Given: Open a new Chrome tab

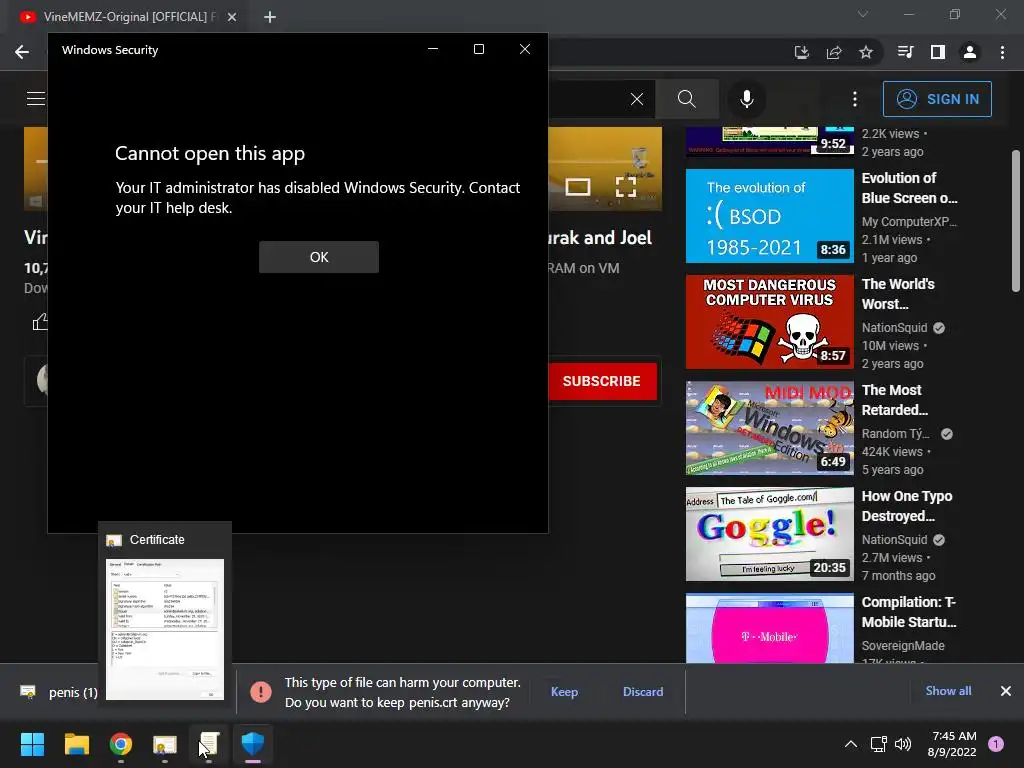Looking at the screenshot, I should [x=270, y=17].
